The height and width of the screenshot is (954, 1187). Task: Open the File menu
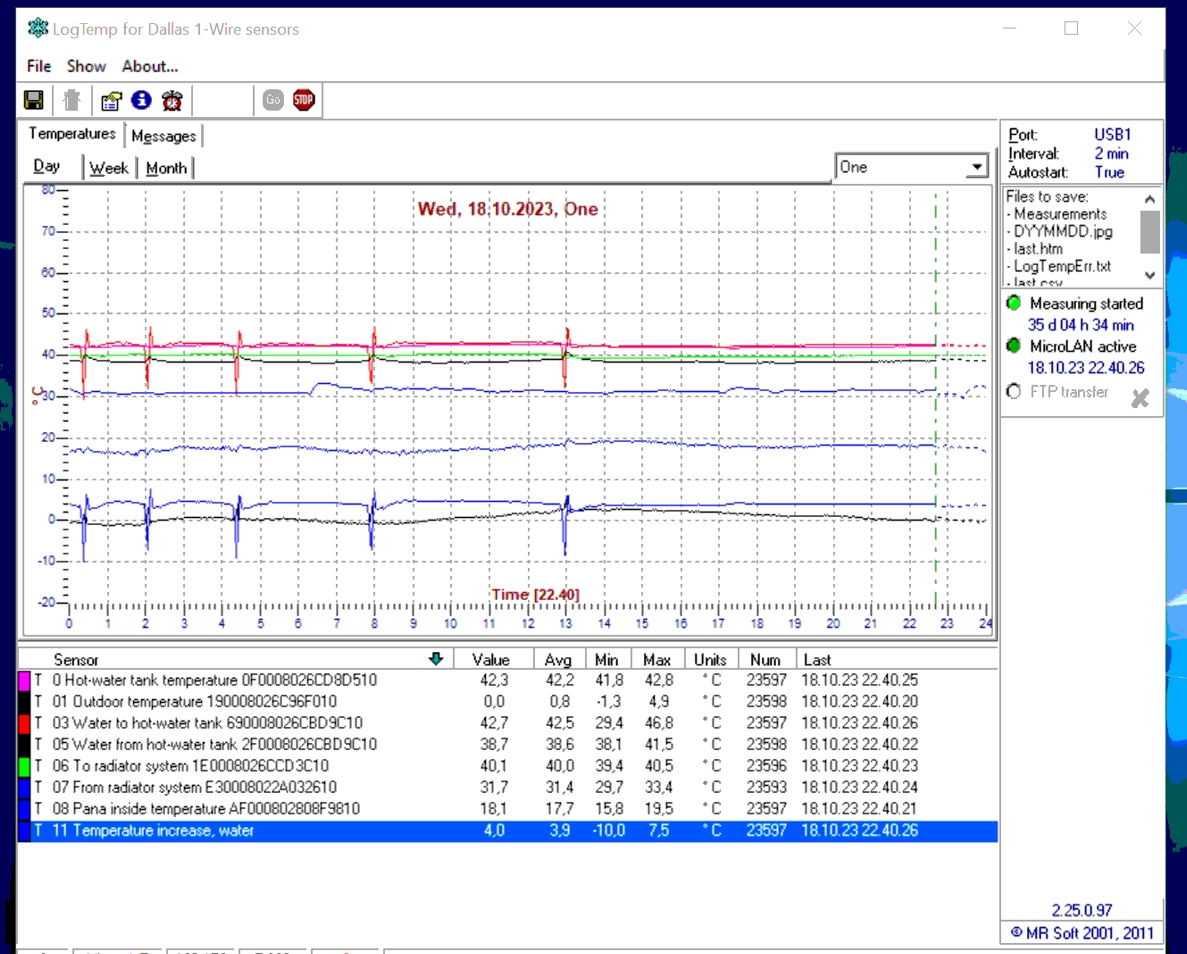pyautogui.click(x=39, y=66)
